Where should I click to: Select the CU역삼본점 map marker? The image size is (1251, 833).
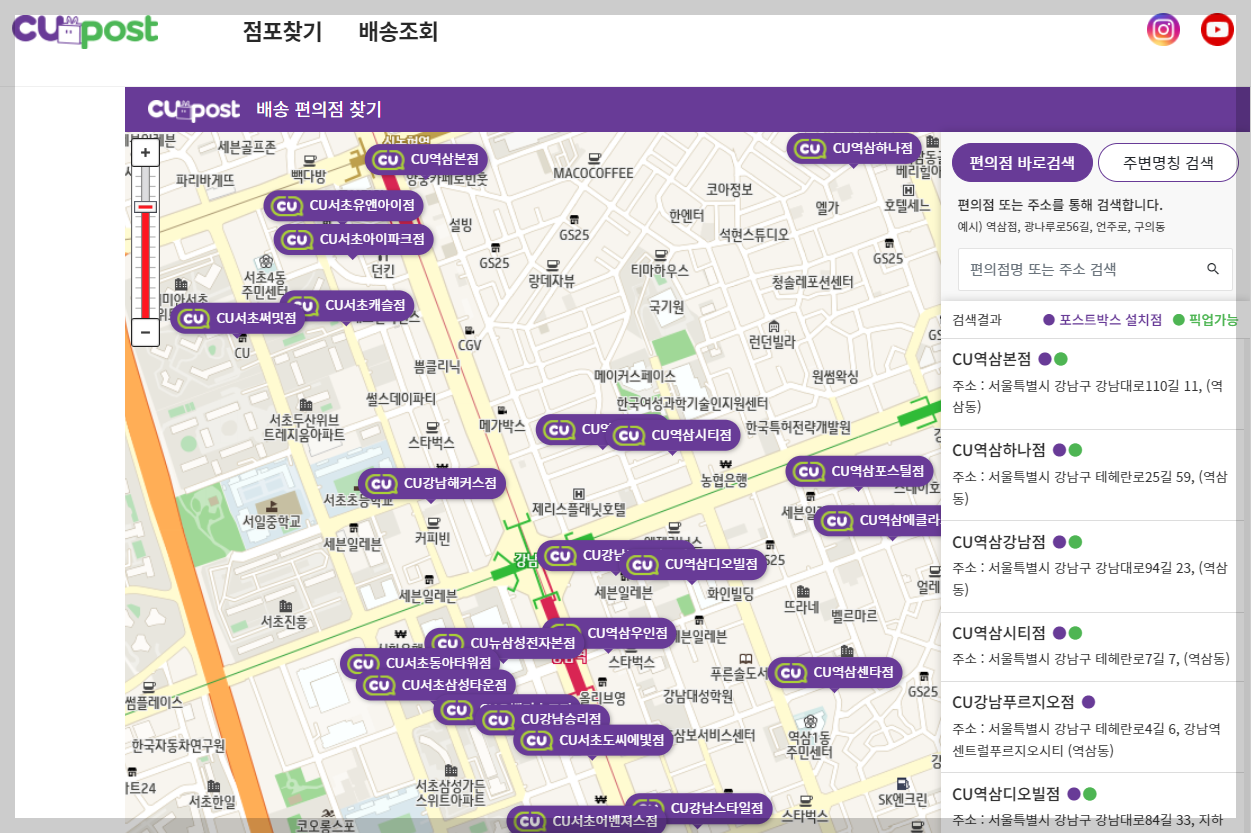[427, 159]
